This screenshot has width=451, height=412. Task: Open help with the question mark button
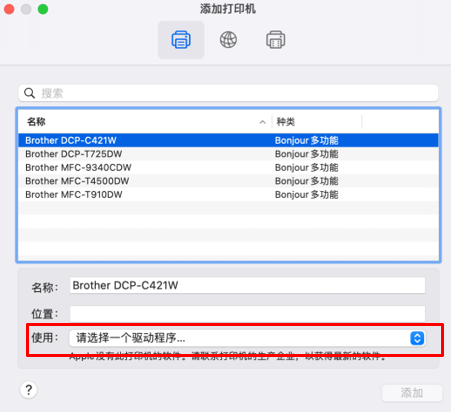click(29, 390)
